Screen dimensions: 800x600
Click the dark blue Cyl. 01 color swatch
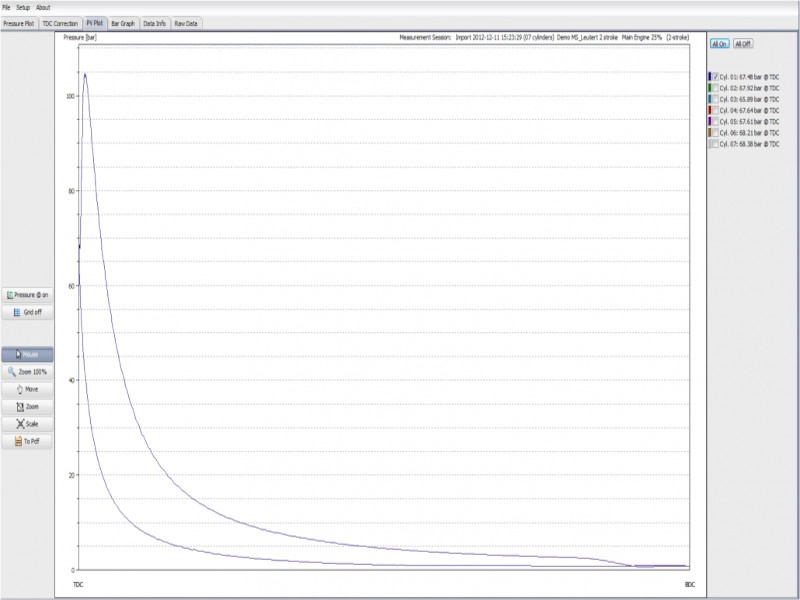[x=710, y=77]
